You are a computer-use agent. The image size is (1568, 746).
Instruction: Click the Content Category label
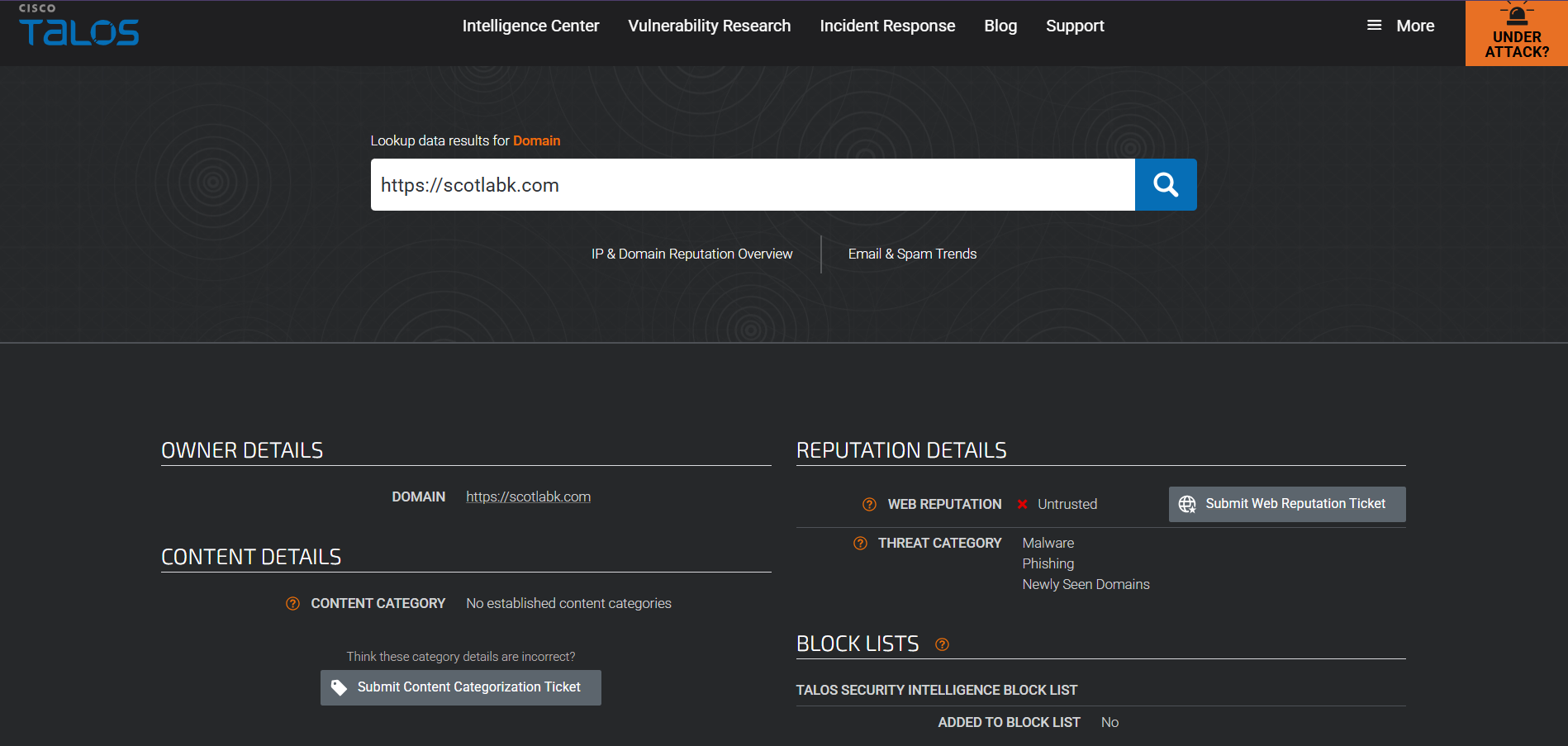(378, 603)
